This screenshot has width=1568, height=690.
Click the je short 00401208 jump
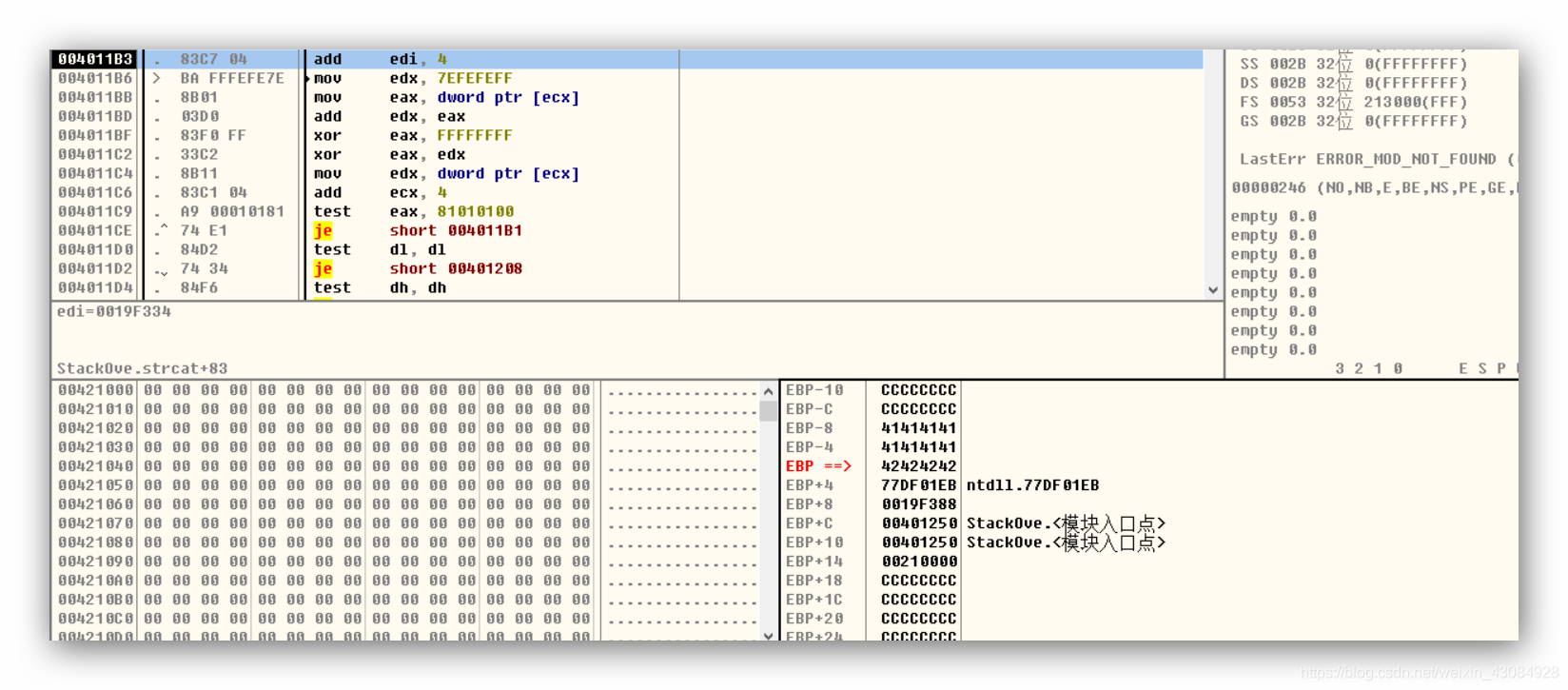coord(418,268)
